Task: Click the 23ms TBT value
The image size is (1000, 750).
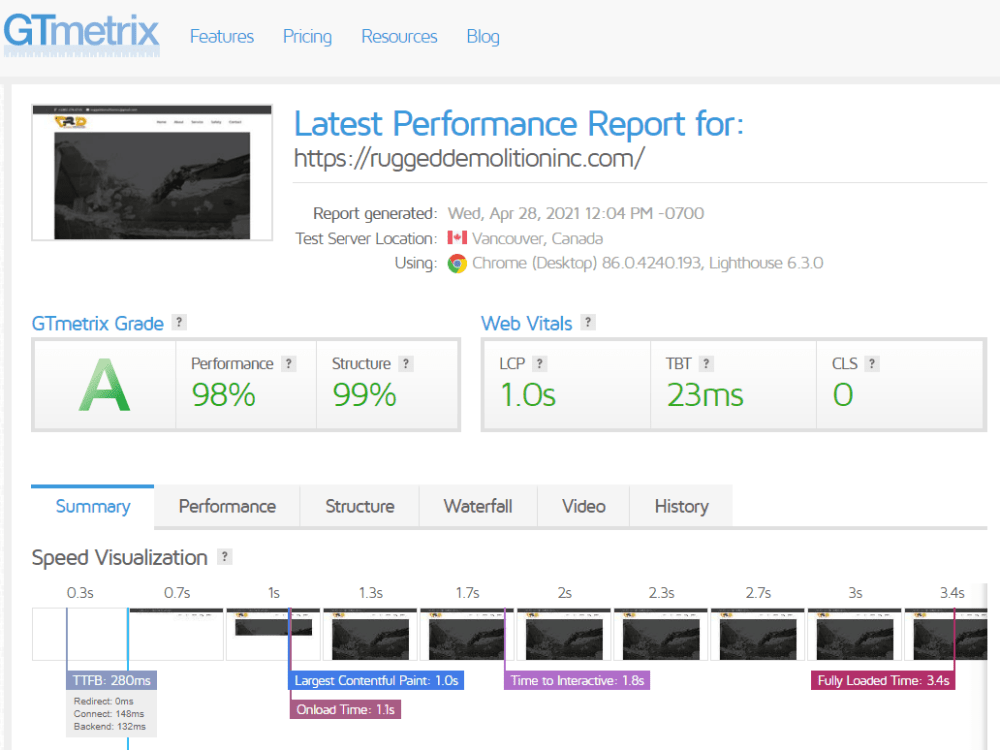Action: pyautogui.click(x=705, y=395)
